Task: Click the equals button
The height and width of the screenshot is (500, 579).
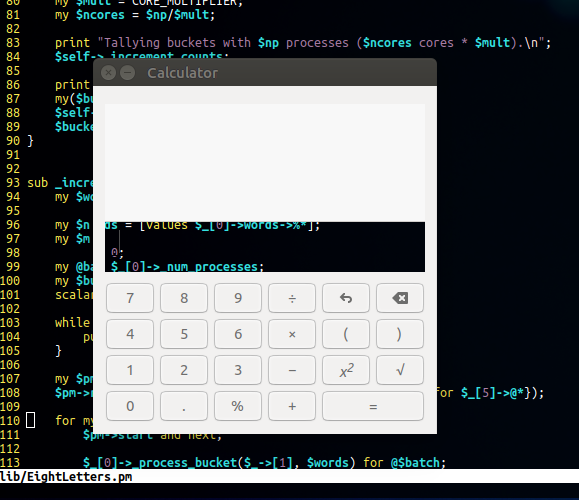Action: 373,406
